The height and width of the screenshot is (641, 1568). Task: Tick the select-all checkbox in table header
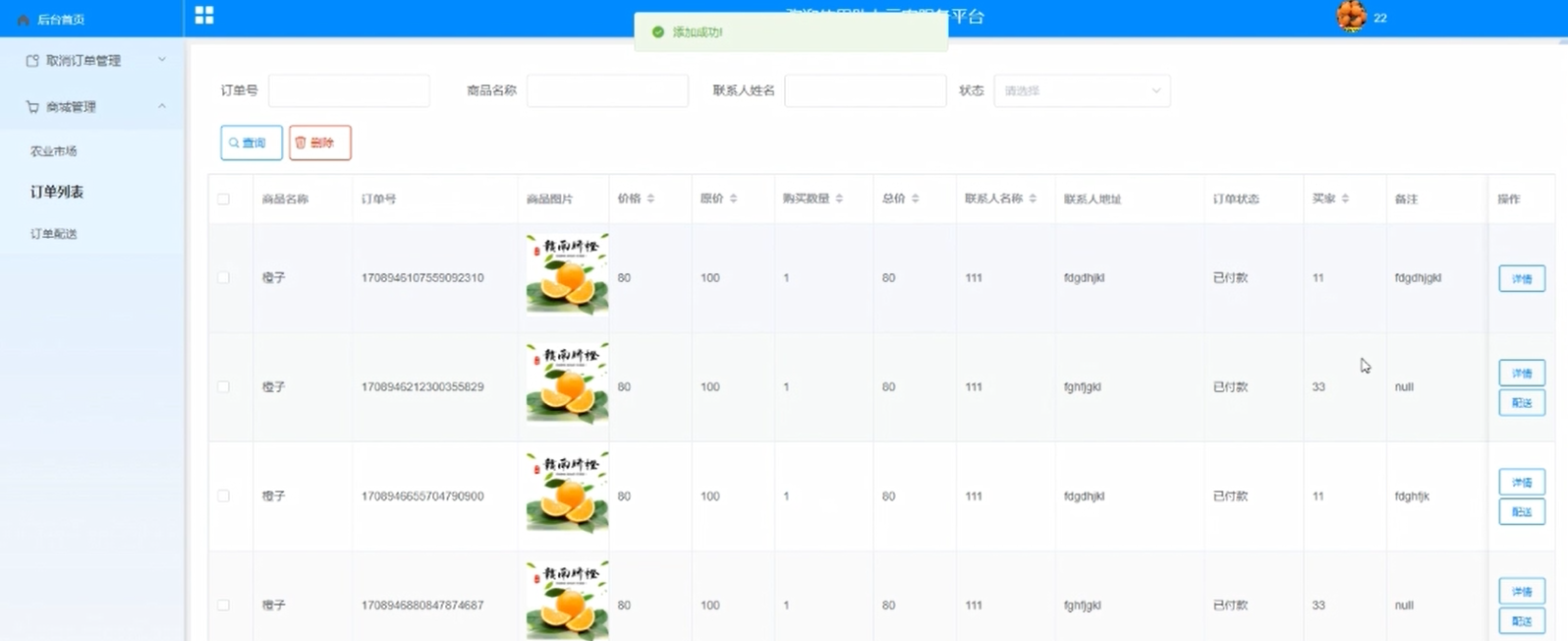[x=224, y=199]
